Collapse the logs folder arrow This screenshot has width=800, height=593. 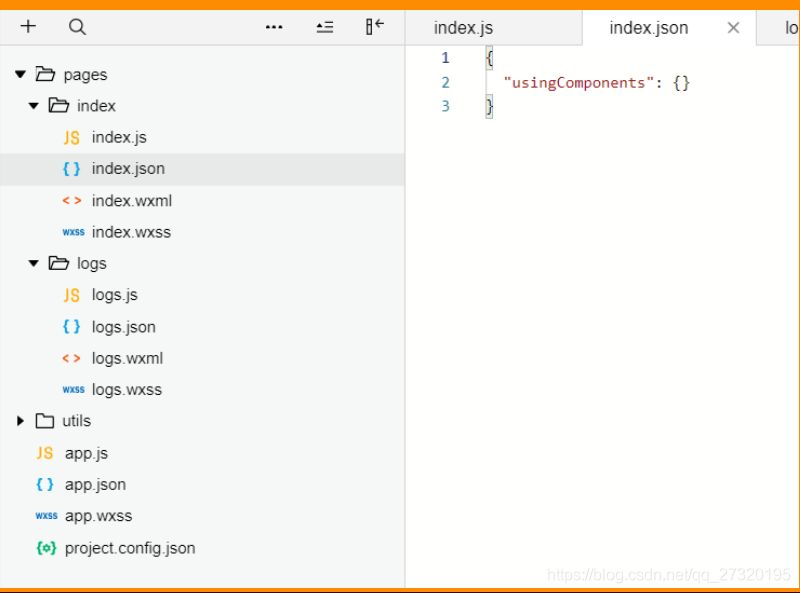(x=34, y=263)
